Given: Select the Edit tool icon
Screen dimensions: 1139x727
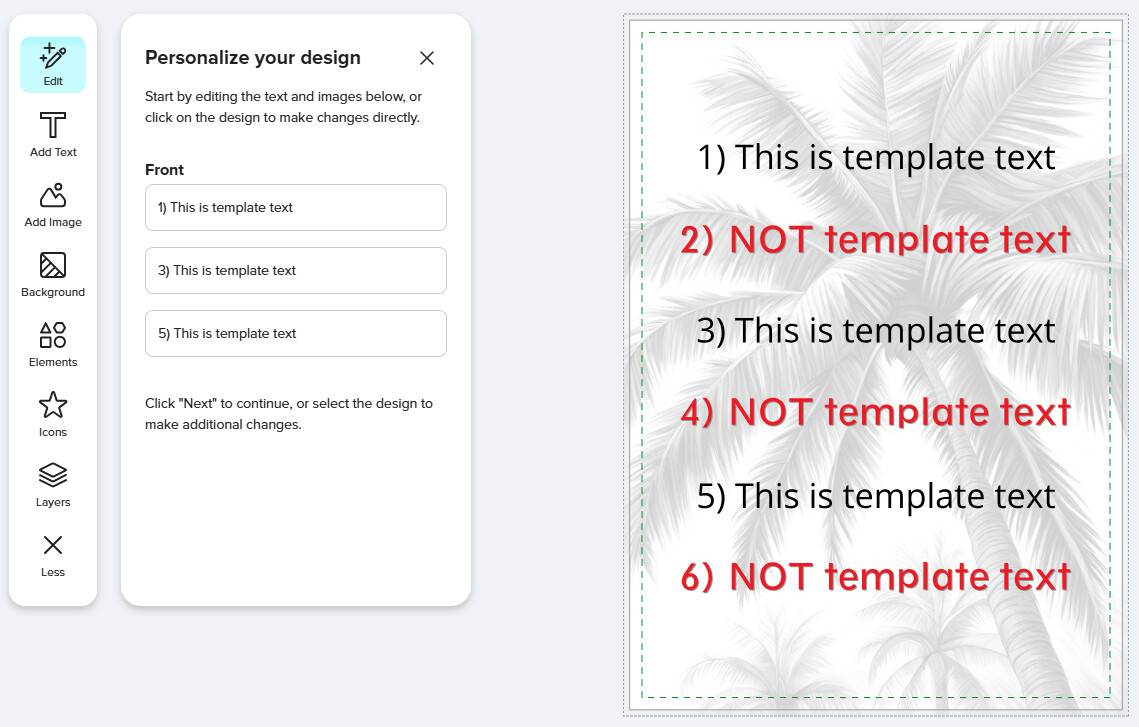Looking at the screenshot, I should coord(53,65).
